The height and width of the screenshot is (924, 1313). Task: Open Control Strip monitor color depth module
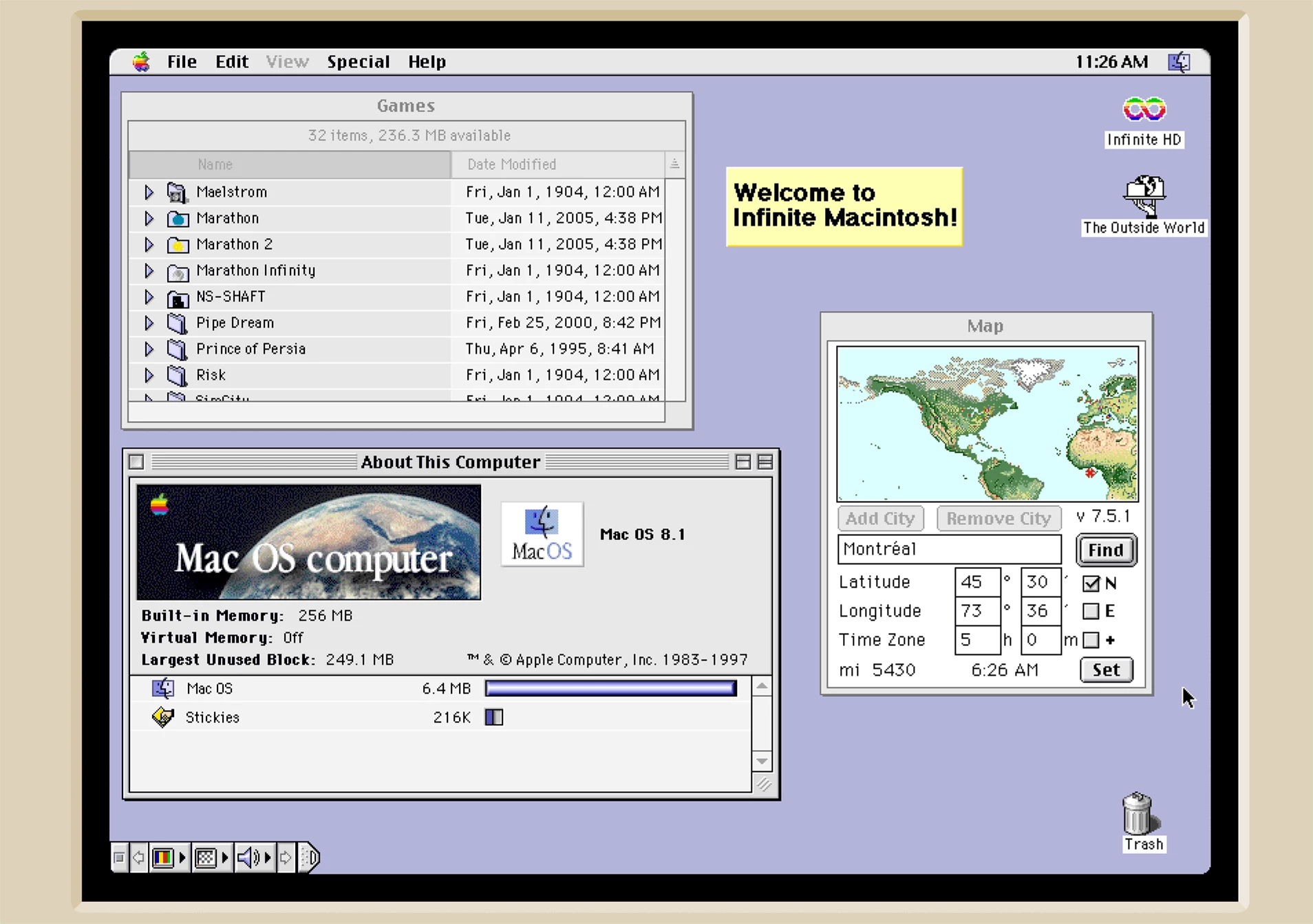pyautogui.click(x=169, y=857)
